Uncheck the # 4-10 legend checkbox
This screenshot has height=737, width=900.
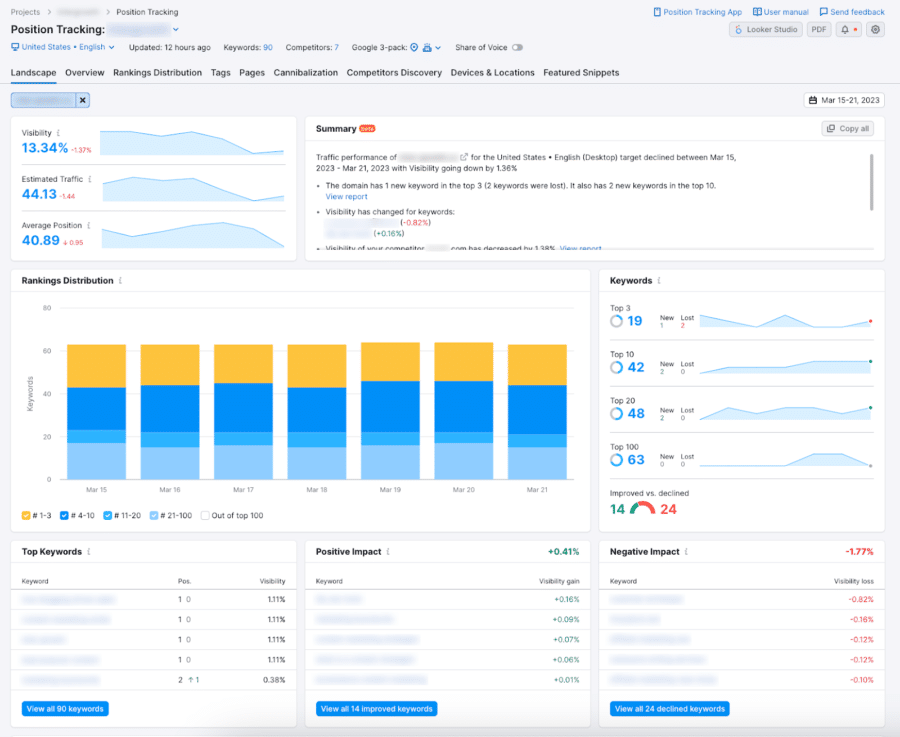pyautogui.click(x=64, y=515)
